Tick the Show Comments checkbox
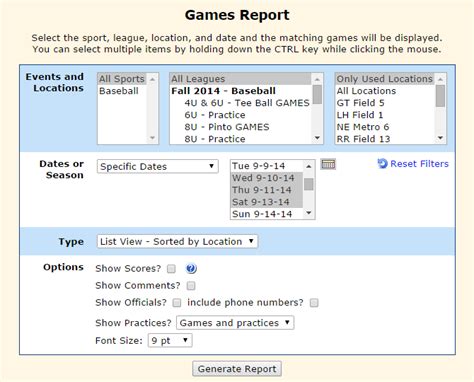The width and height of the screenshot is (474, 382). point(191,286)
